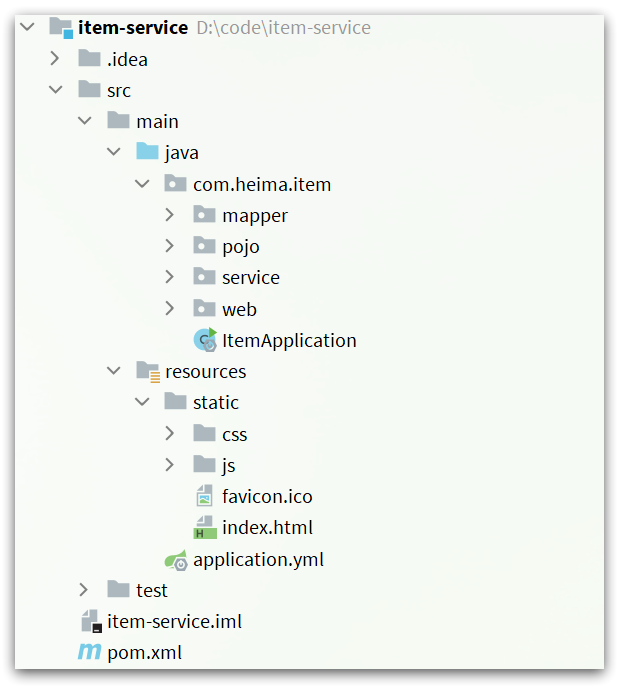Expand the test folder
The image size is (619, 688).
pos(84,590)
